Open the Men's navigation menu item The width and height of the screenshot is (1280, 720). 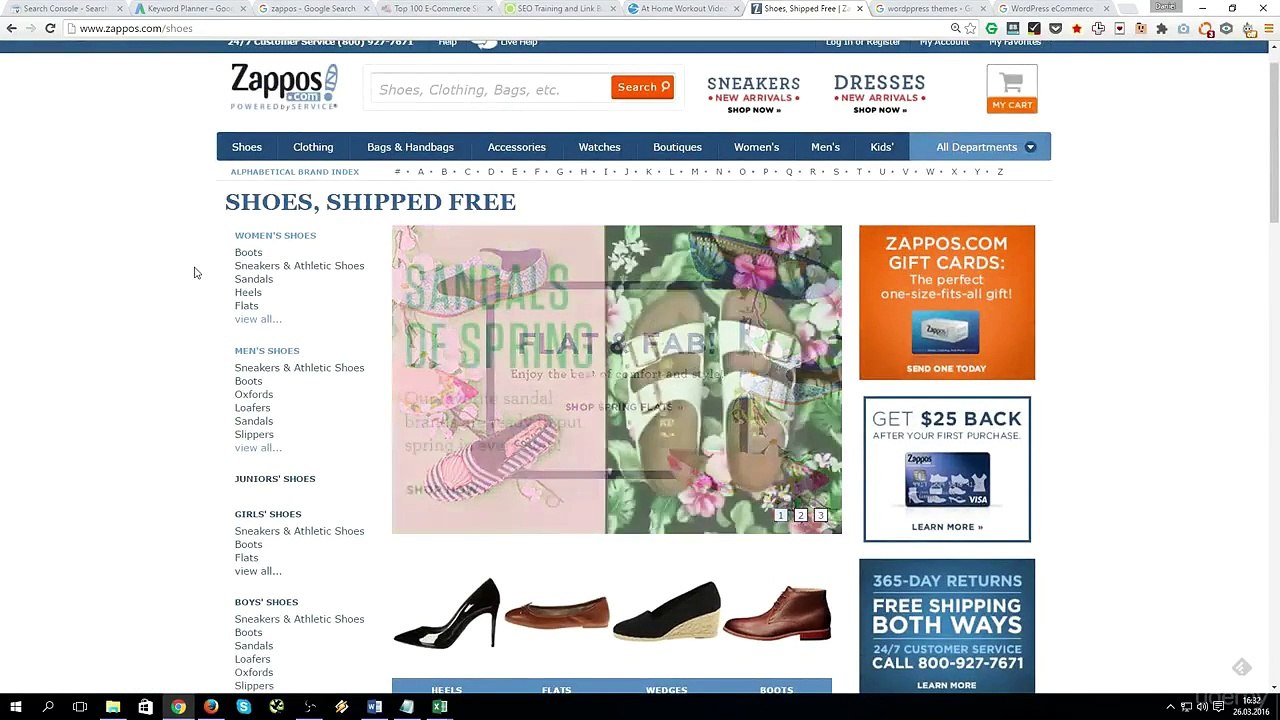825,147
